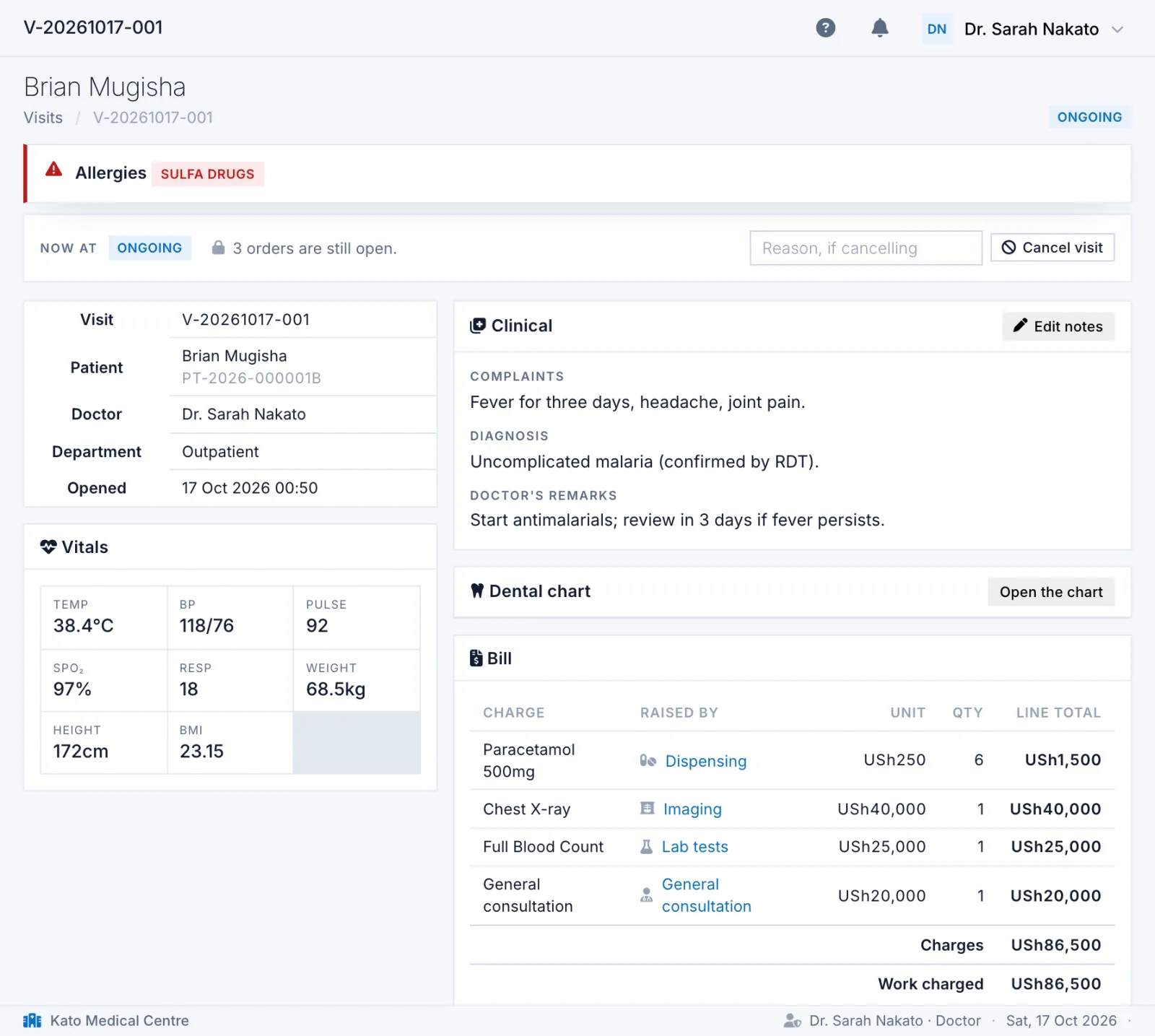Viewport: 1155px width, 1036px height.
Task: Go to Visits breadcrumb link
Action: click(x=43, y=118)
